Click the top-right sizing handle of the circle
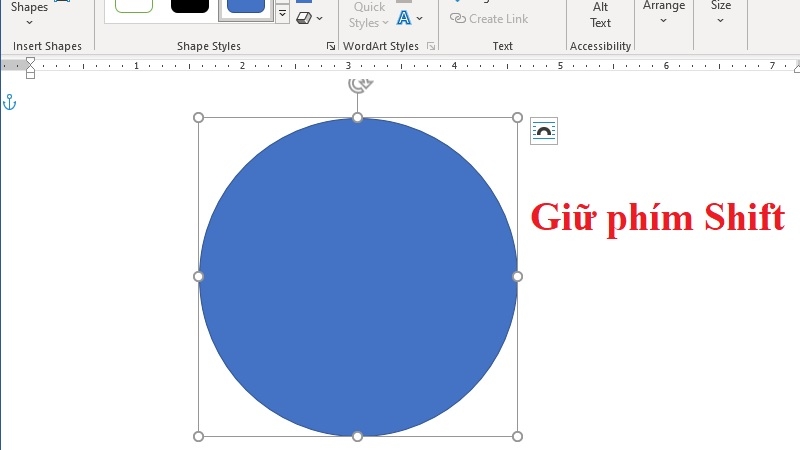This screenshot has height=450, width=800. coord(517,118)
